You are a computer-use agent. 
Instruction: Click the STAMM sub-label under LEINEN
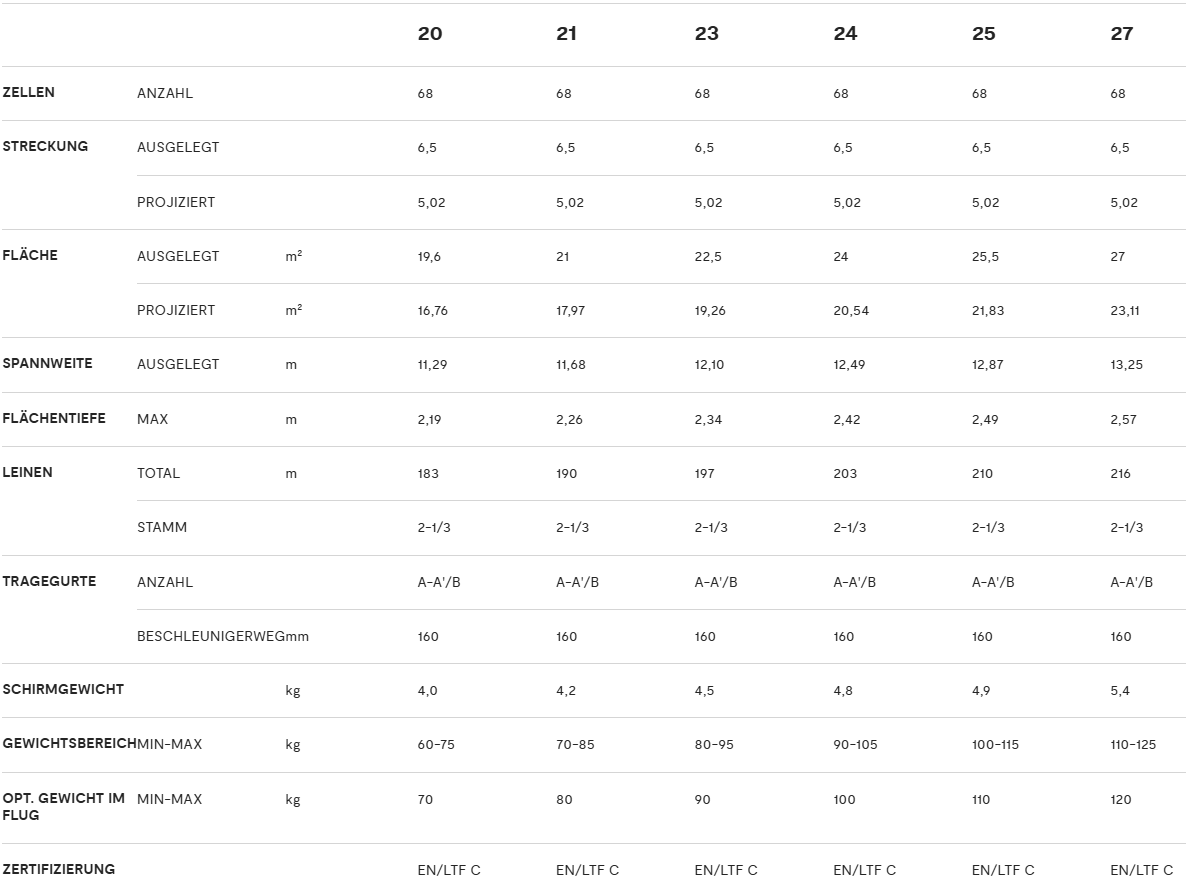(162, 527)
